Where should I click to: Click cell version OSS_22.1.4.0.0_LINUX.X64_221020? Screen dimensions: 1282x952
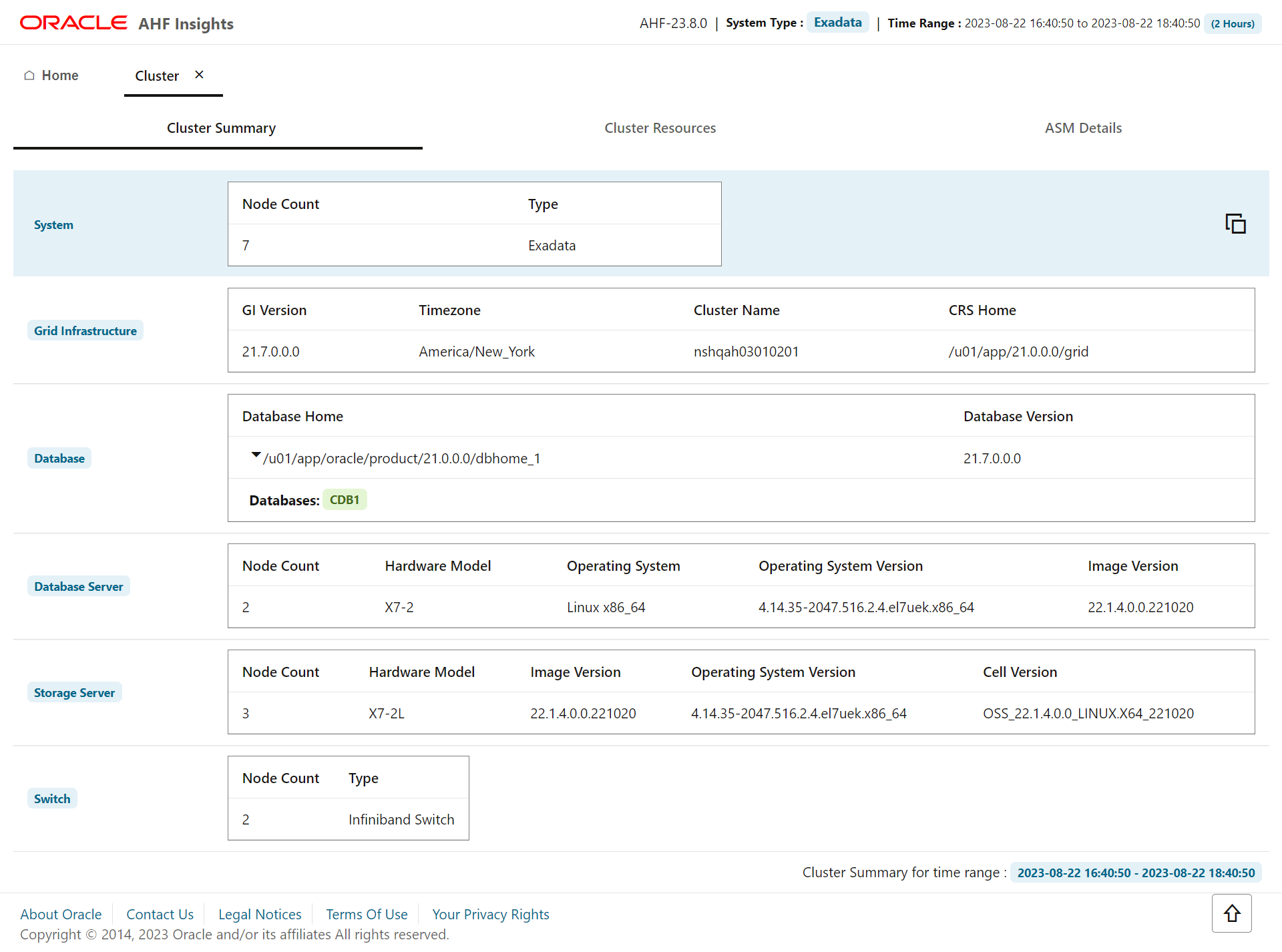click(1088, 714)
